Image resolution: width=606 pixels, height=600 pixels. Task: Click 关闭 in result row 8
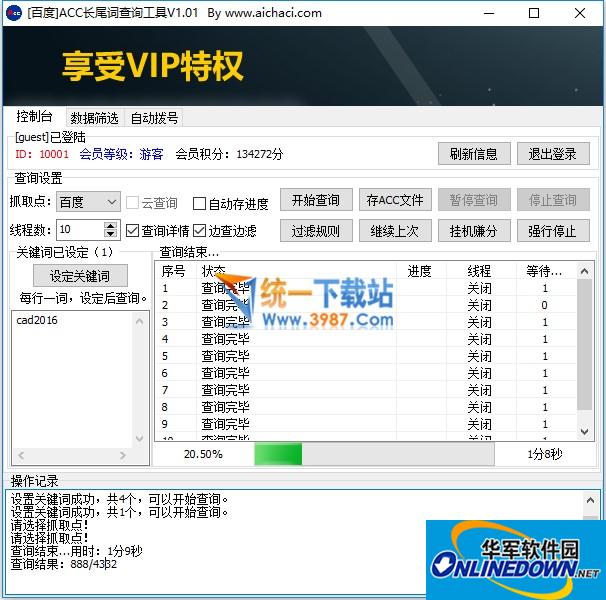[x=480, y=407]
